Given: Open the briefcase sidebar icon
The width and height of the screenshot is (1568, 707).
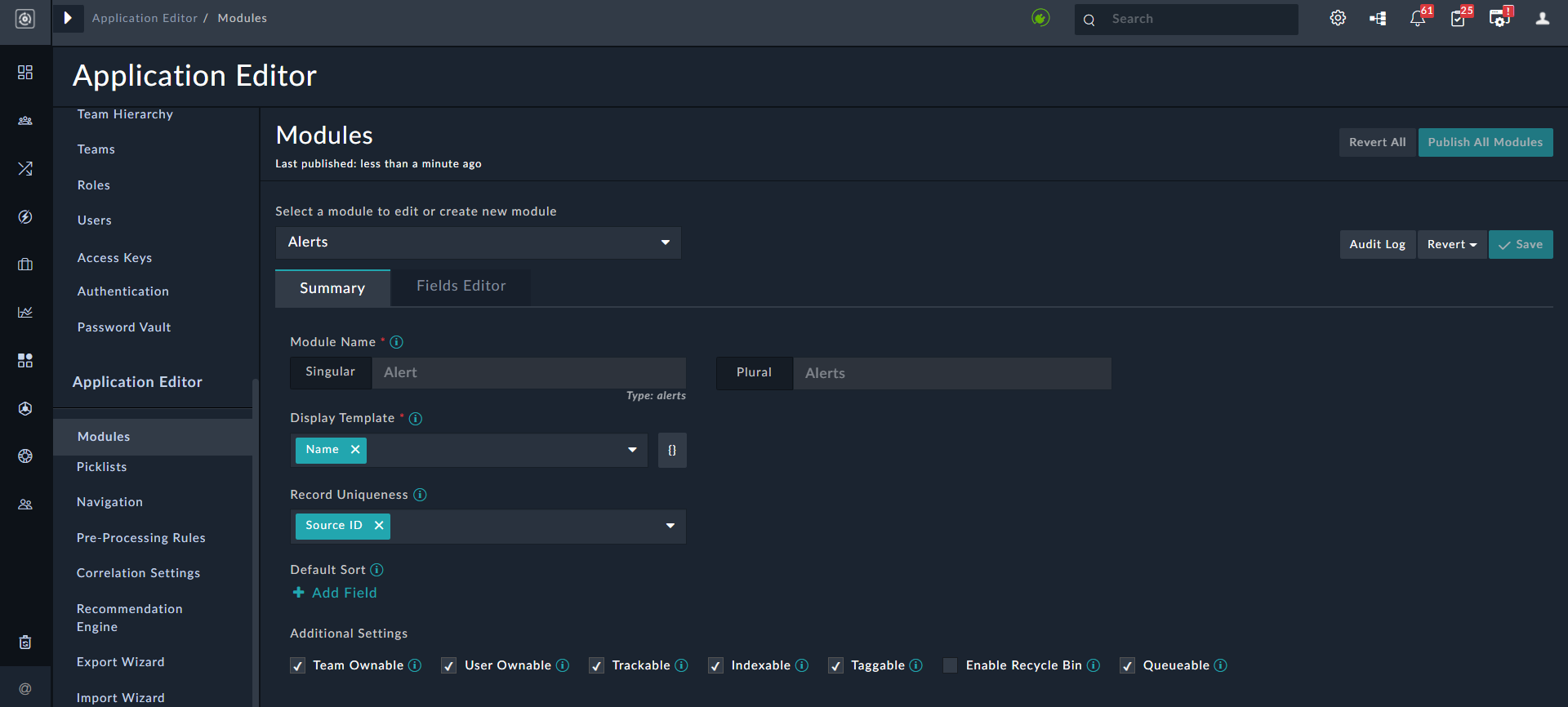Looking at the screenshot, I should 25,265.
